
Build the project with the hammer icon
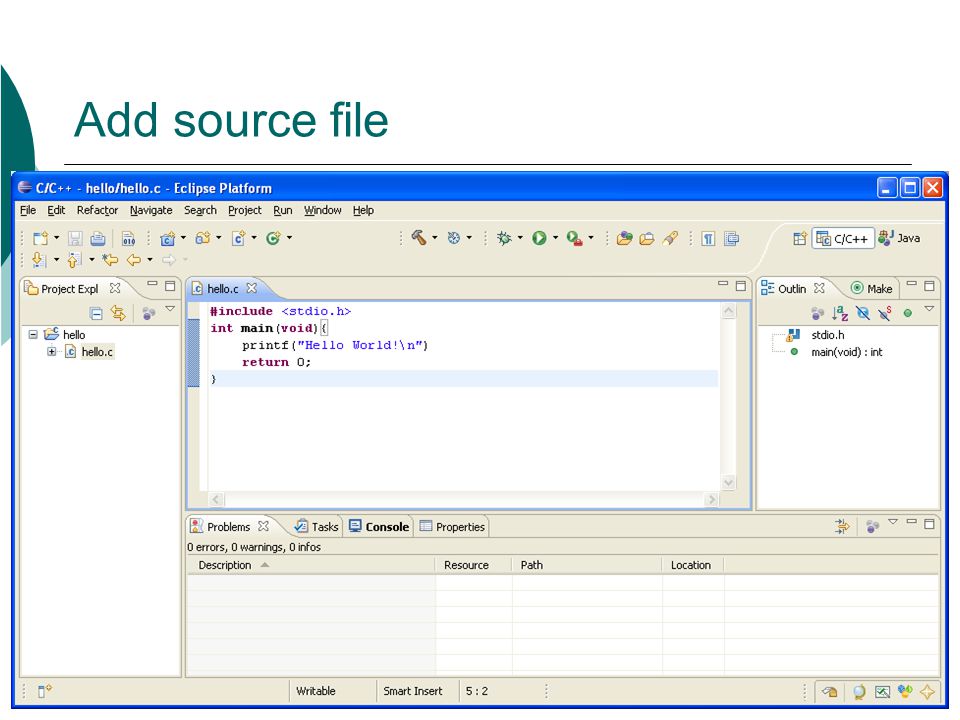click(419, 238)
